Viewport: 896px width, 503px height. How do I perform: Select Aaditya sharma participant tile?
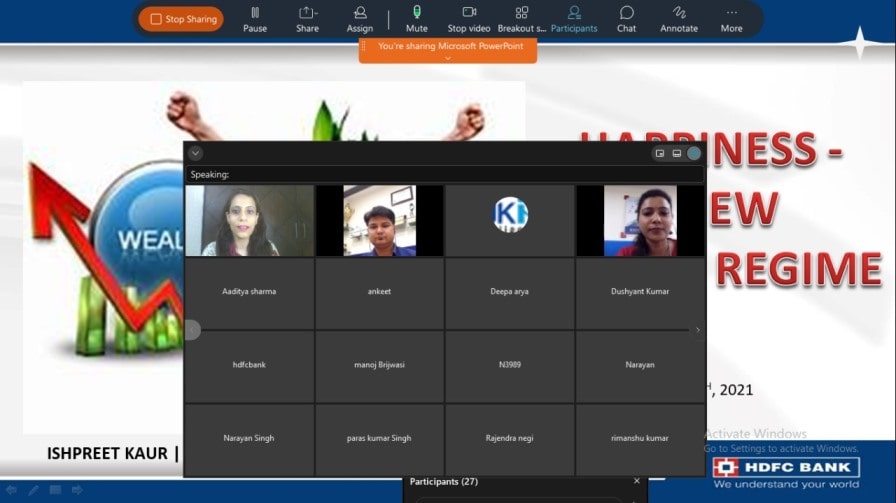pyautogui.click(x=249, y=292)
